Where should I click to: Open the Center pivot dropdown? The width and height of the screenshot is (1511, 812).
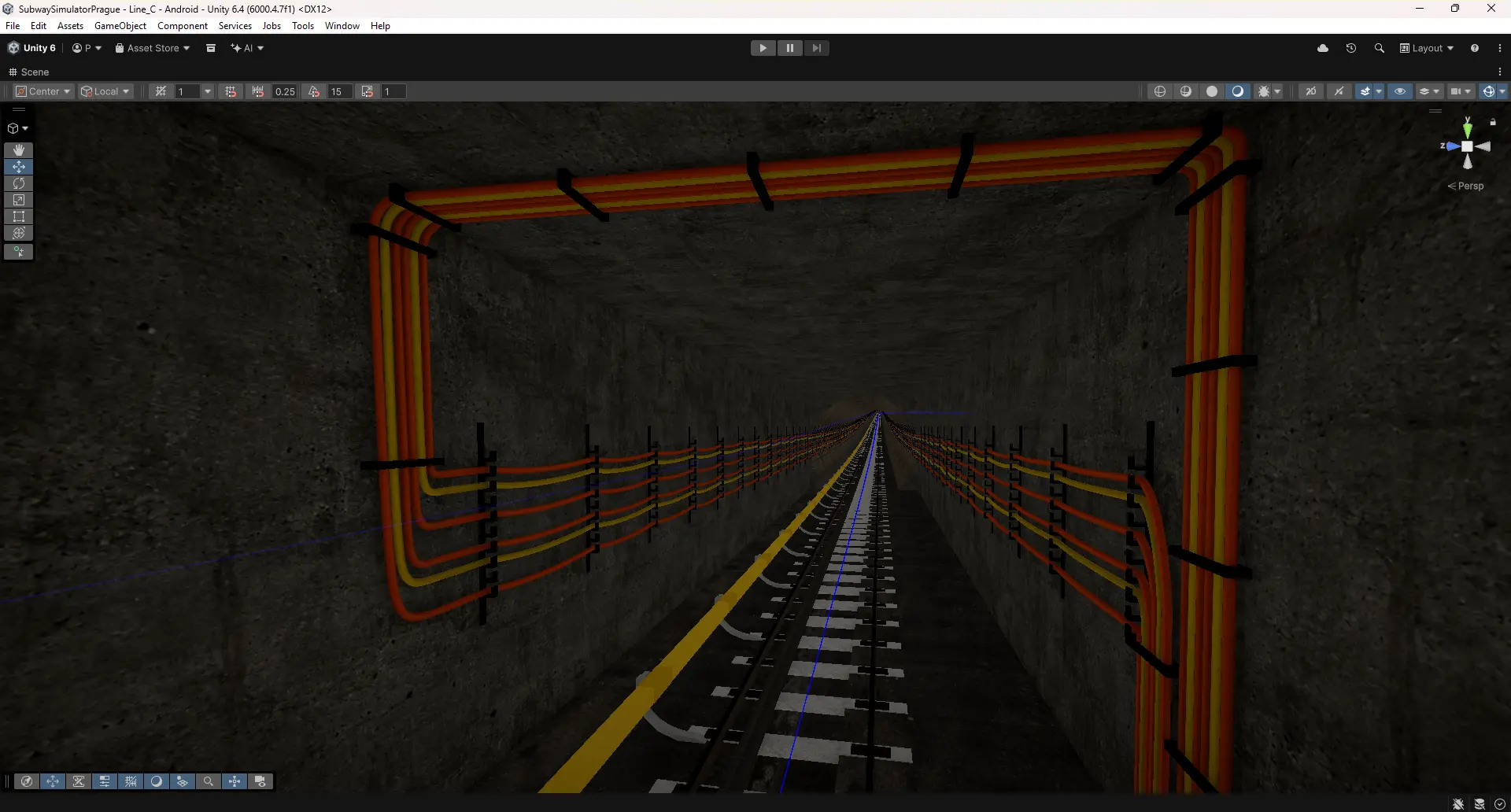point(43,91)
